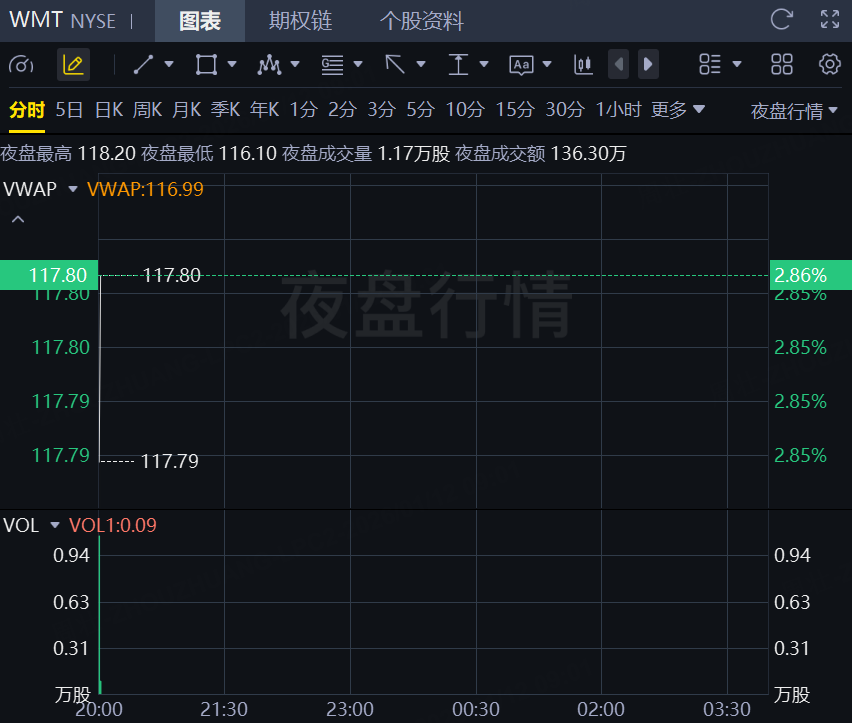The image size is (852, 723).
Task: Switch to the 图表 tab
Action: (x=200, y=21)
